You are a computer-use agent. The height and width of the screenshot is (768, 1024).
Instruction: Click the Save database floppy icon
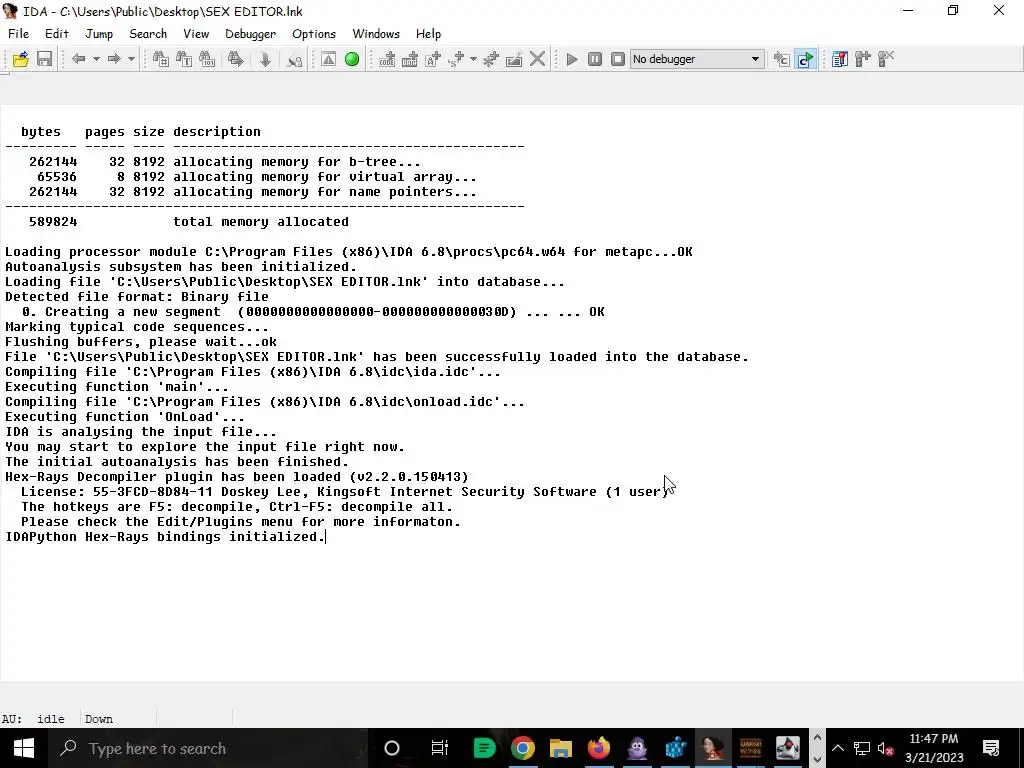[44, 59]
